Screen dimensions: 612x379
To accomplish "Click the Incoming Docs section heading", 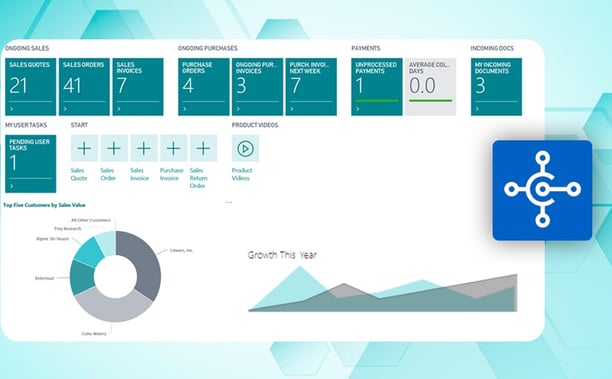I will (x=492, y=48).
